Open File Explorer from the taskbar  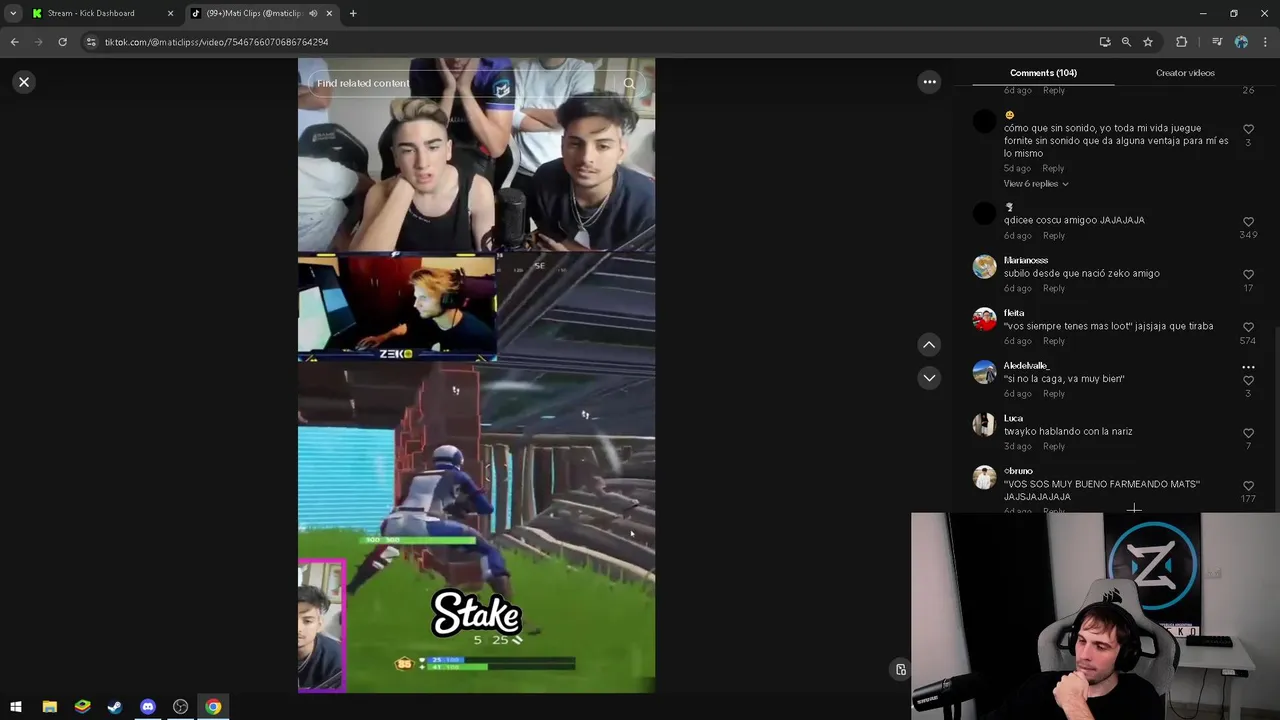(49, 707)
